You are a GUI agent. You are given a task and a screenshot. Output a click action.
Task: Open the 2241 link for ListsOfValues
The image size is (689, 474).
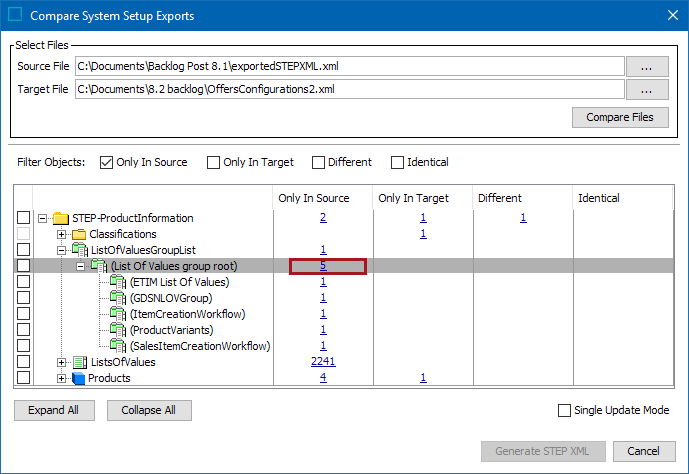point(323,362)
